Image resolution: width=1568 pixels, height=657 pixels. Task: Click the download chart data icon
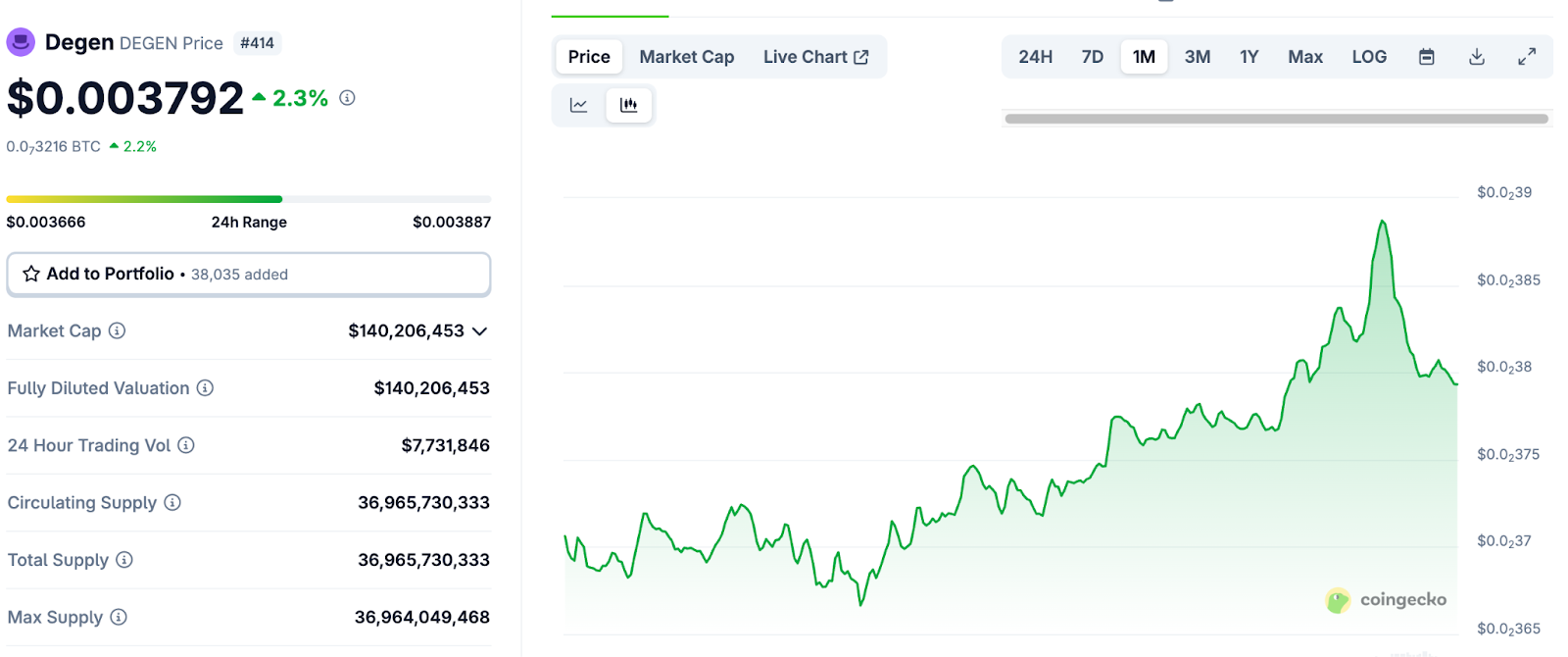(x=1477, y=57)
